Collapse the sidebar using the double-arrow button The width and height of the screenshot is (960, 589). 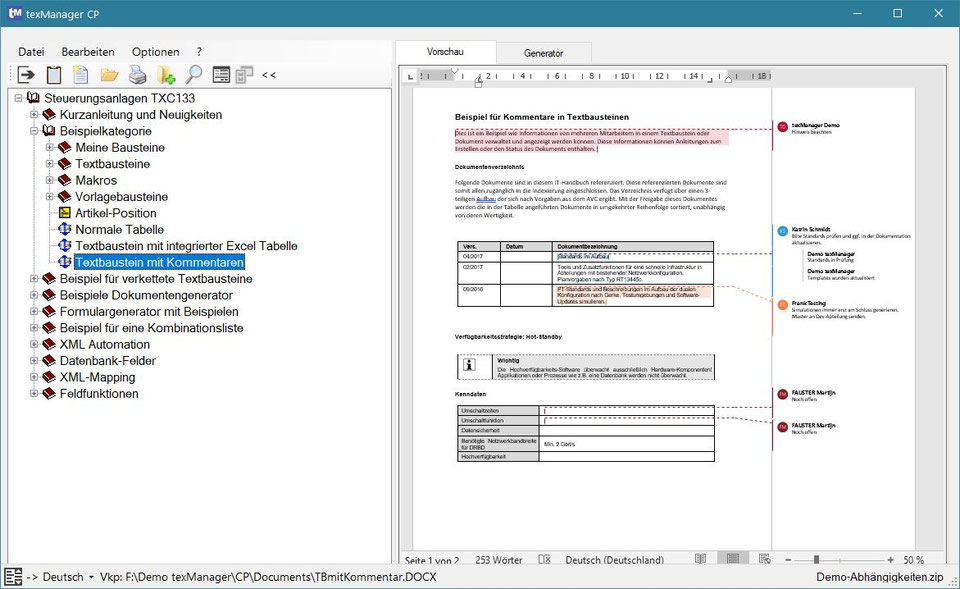tap(268, 74)
